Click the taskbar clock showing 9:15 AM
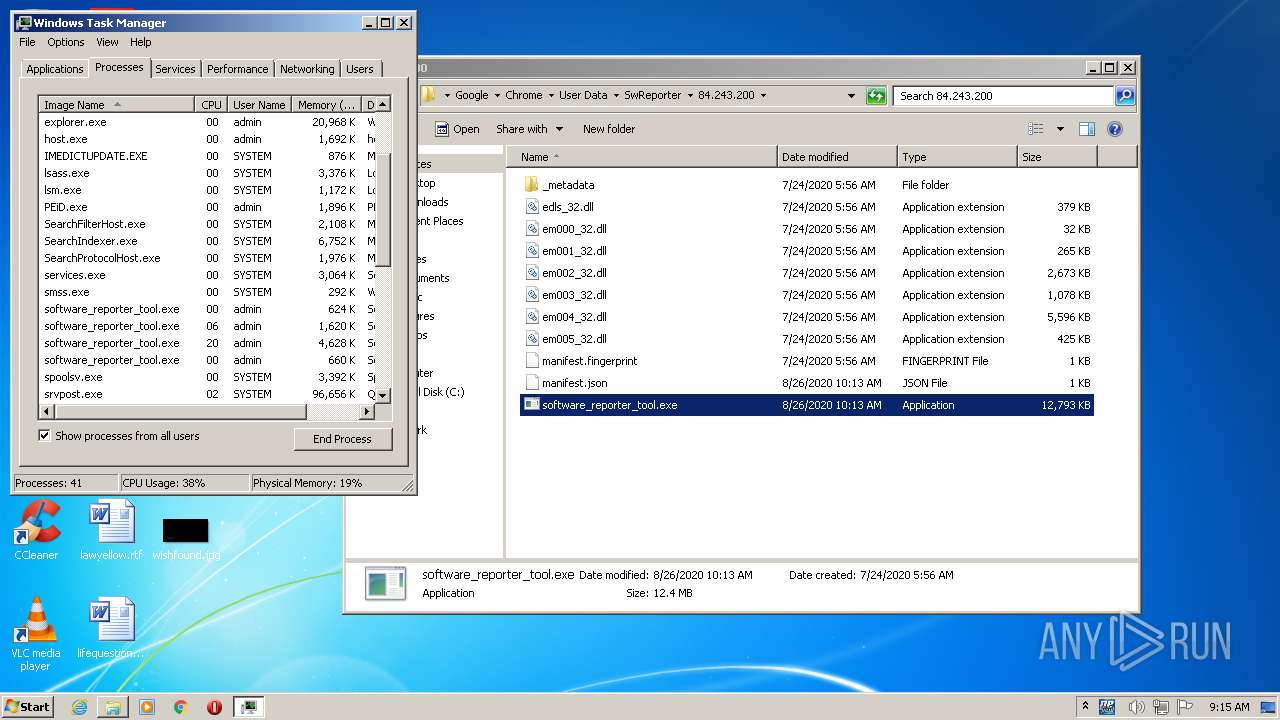 (x=1229, y=707)
